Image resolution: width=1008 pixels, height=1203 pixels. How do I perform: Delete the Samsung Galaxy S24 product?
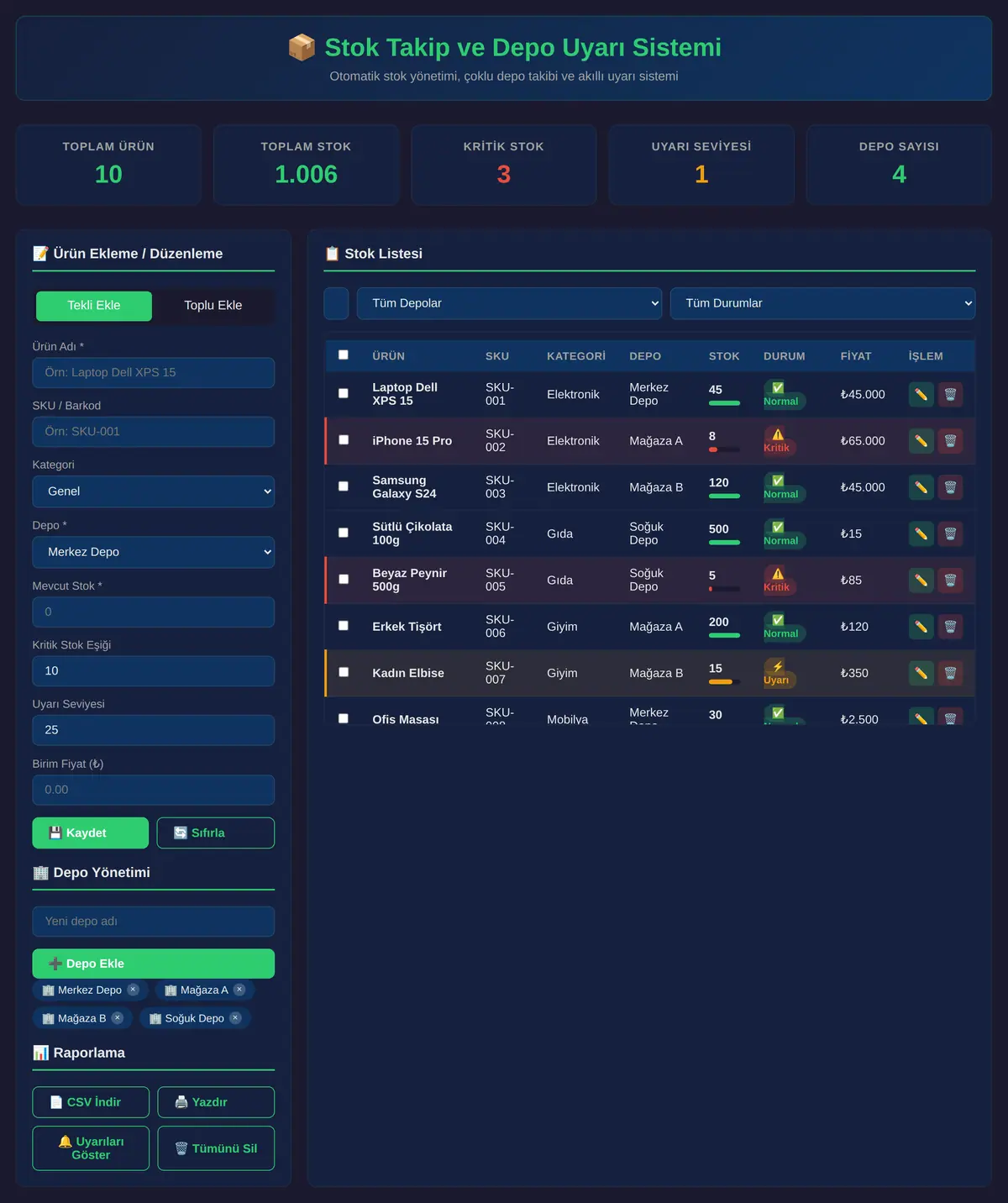[950, 487]
